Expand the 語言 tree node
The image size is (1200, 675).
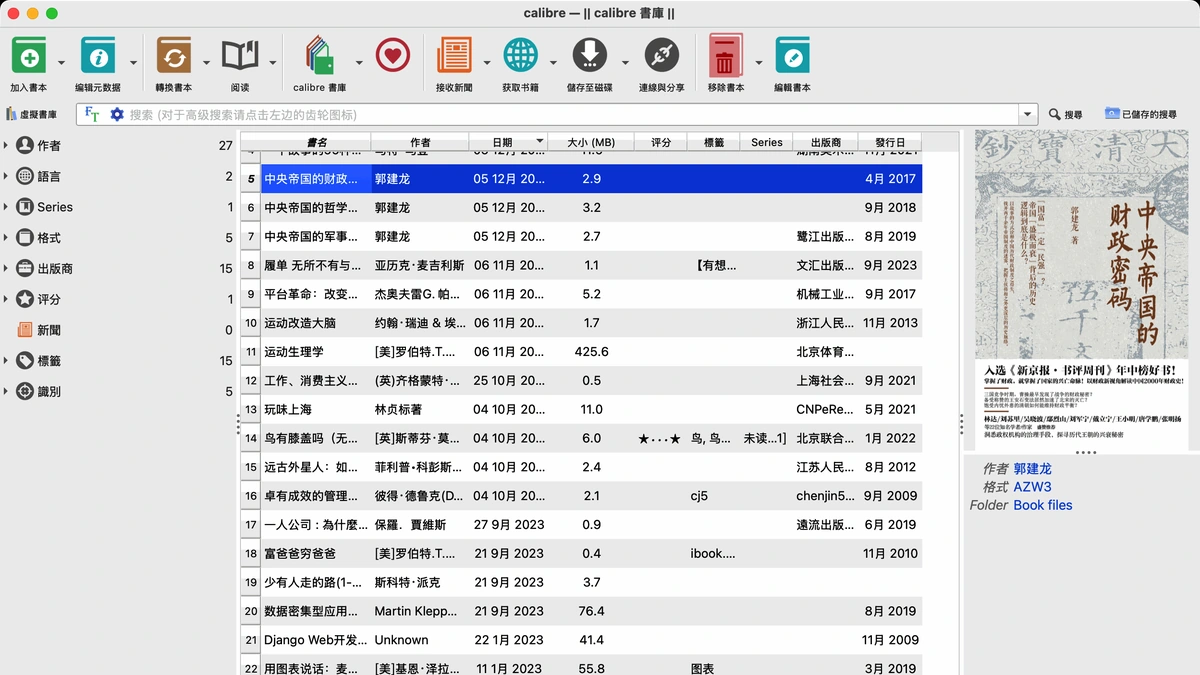coord(6,177)
